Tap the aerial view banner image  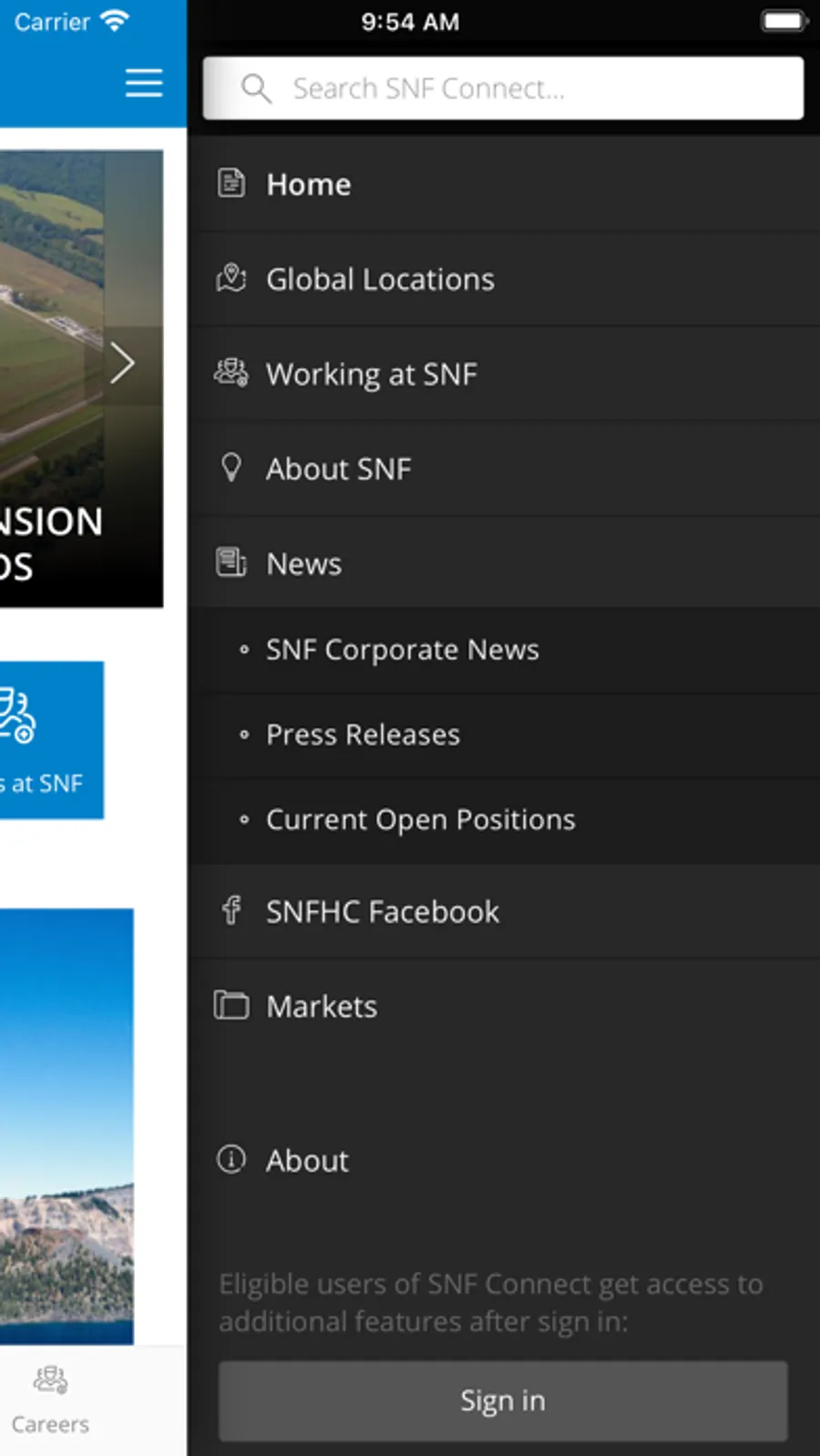point(81,378)
